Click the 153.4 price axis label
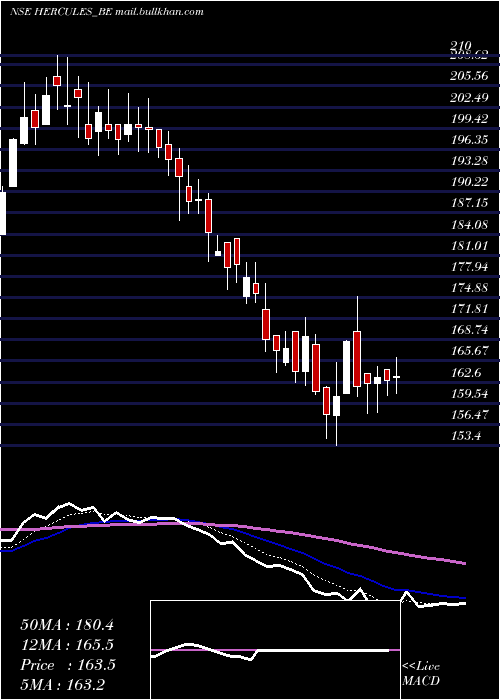Image resolution: width=500 pixels, height=700 pixels. pyautogui.click(x=466, y=436)
